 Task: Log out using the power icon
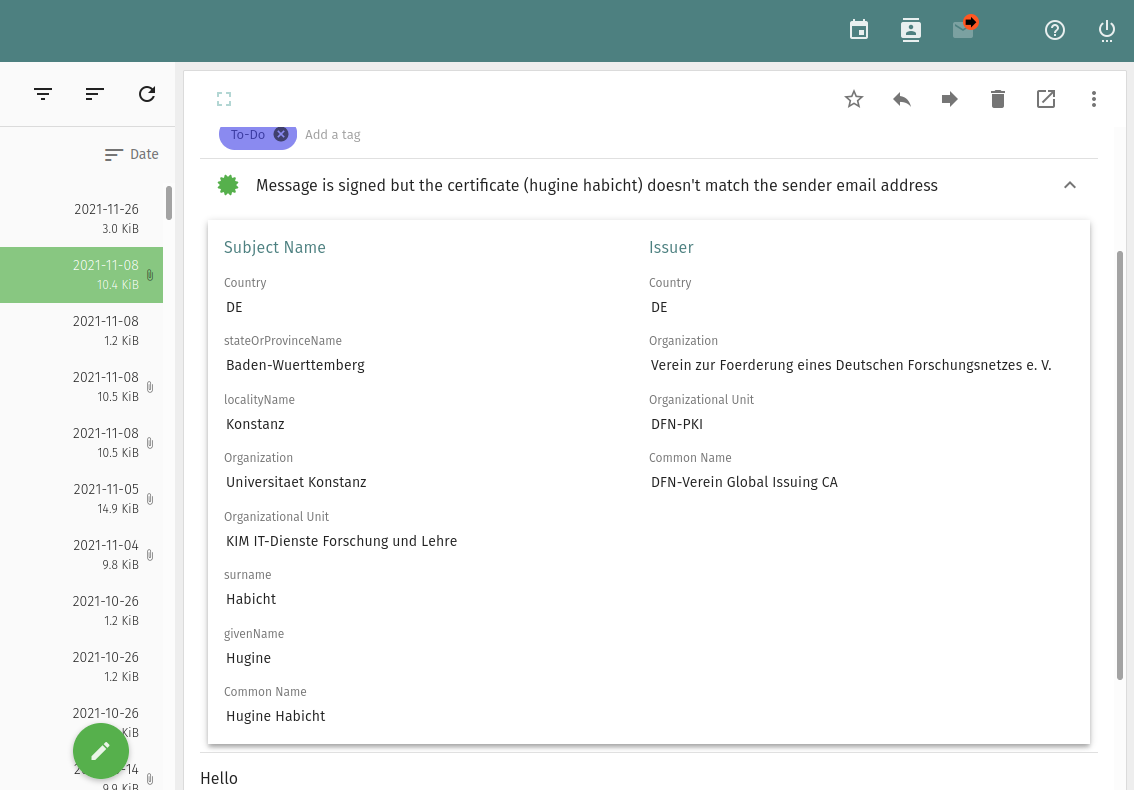[x=1107, y=30]
